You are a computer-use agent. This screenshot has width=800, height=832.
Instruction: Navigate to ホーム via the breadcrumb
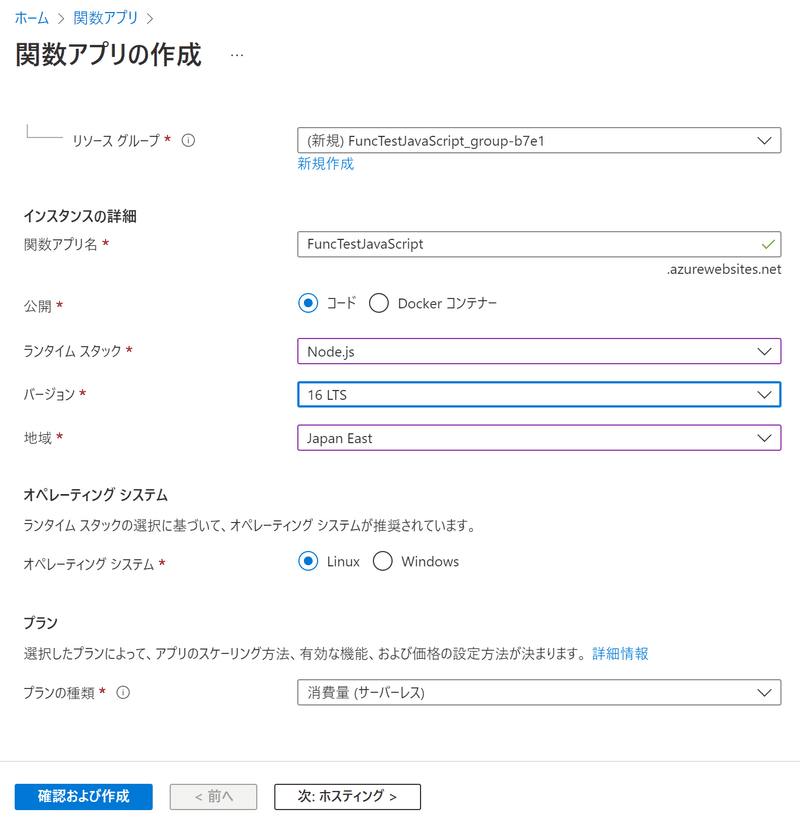[30, 16]
